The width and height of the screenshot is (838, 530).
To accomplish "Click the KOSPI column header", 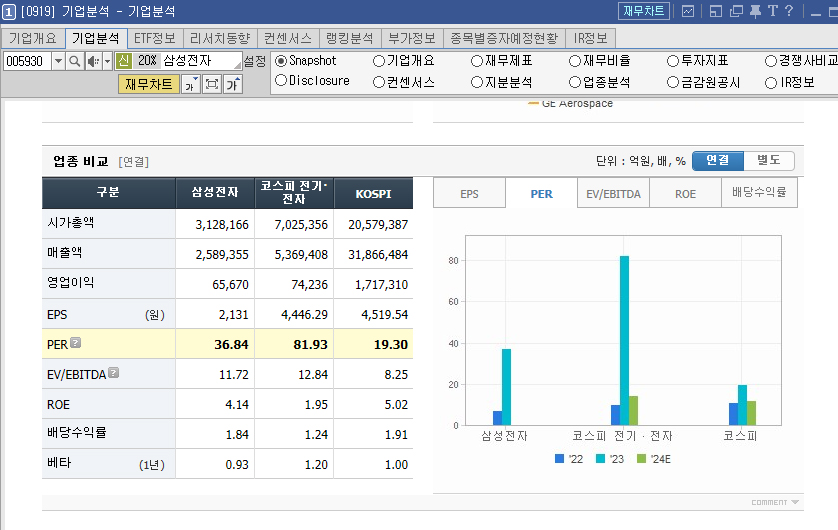I will tap(374, 193).
